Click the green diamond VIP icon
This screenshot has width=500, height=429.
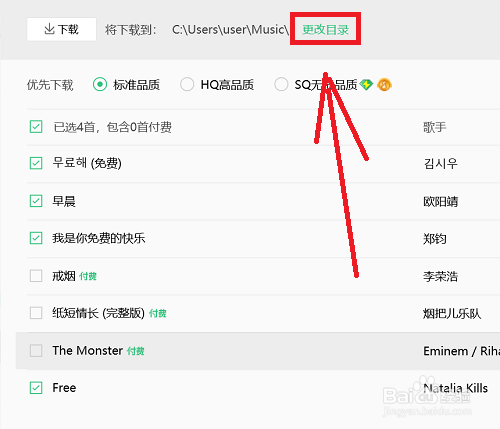point(366,85)
